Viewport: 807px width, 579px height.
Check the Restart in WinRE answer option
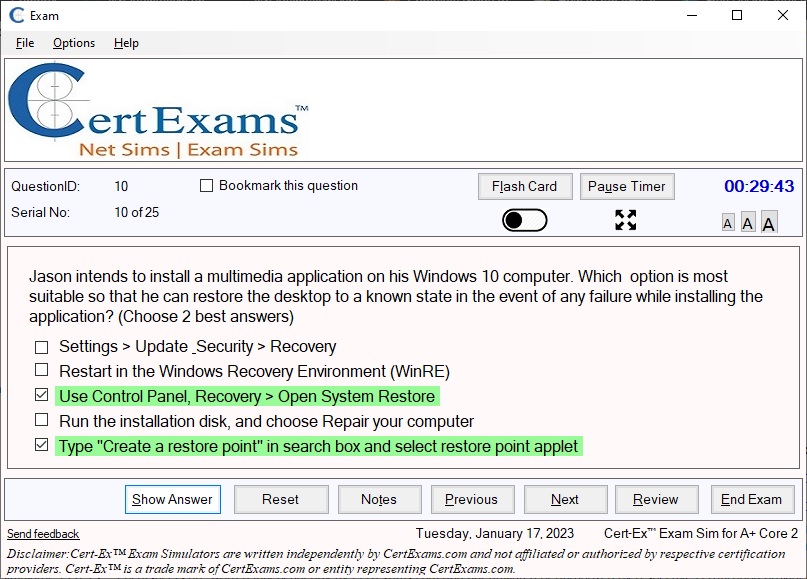pyautogui.click(x=41, y=369)
